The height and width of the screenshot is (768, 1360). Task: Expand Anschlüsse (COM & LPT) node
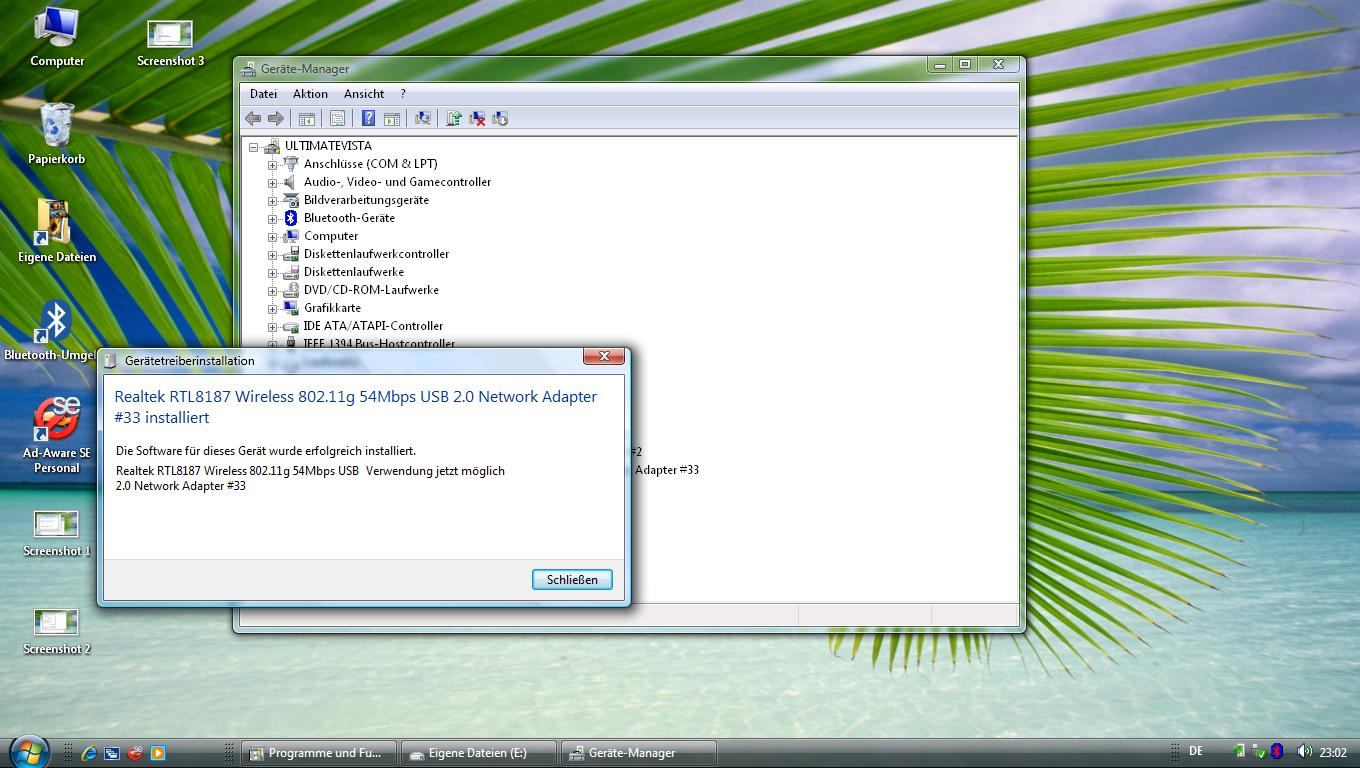272,165
